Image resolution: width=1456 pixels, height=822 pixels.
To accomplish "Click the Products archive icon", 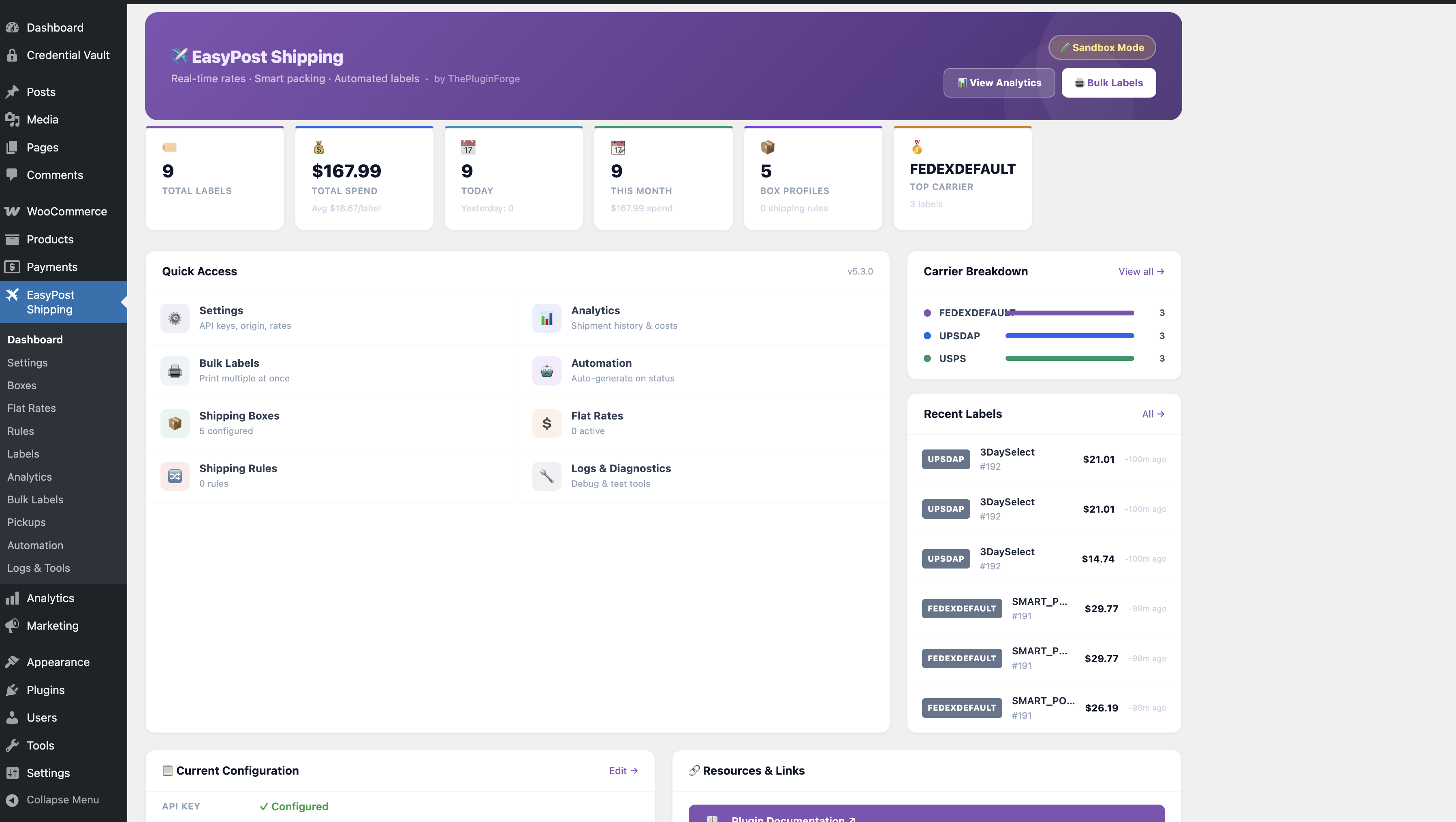I will (13, 239).
